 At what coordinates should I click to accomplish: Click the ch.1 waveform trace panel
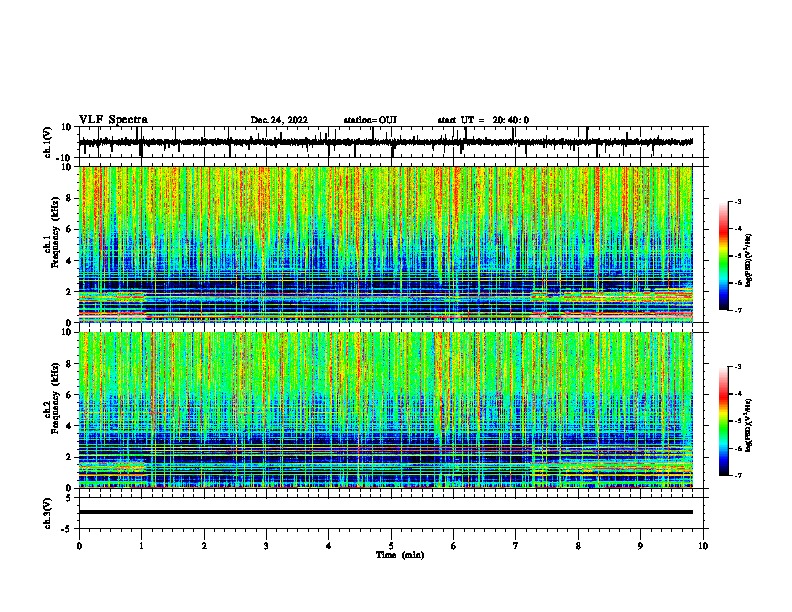(391, 142)
